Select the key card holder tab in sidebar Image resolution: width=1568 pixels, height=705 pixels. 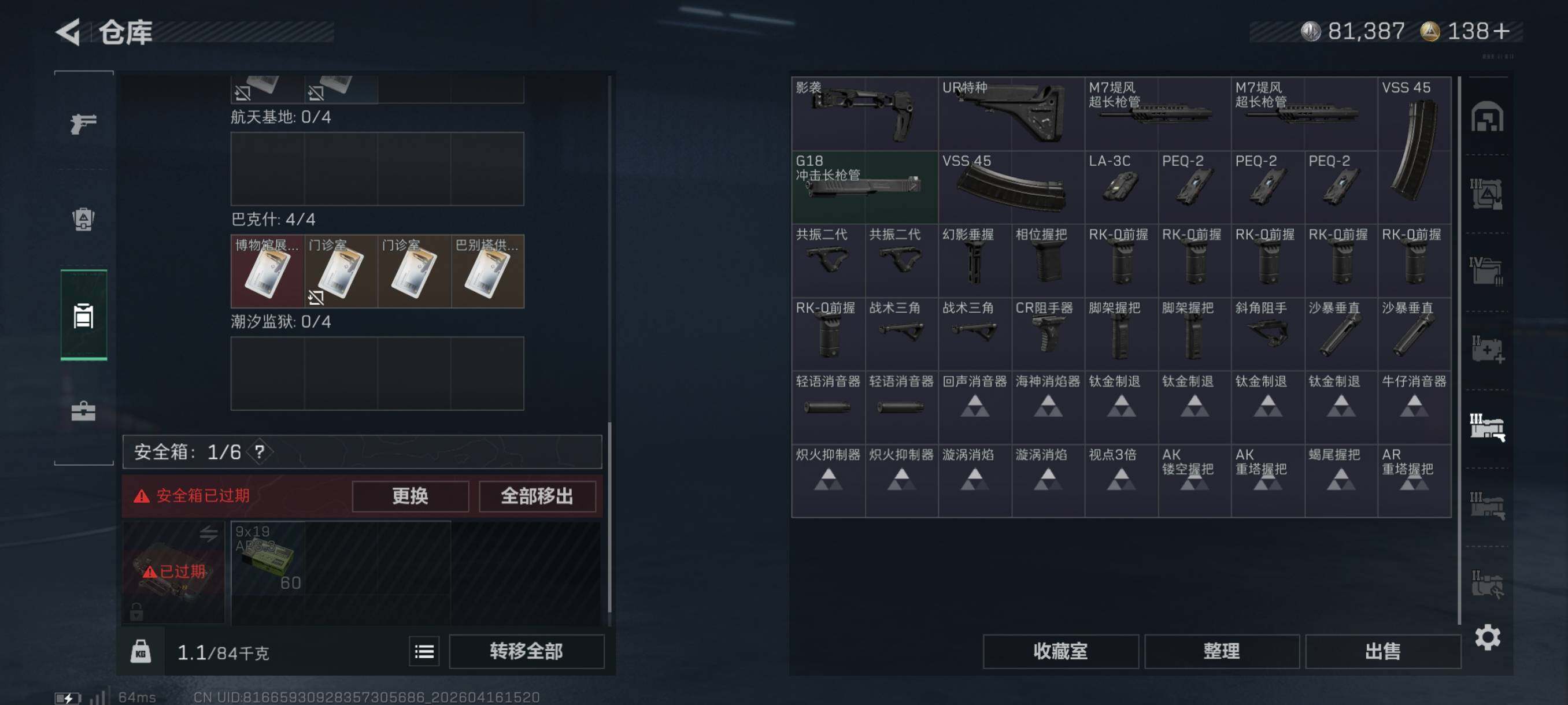[x=83, y=315]
